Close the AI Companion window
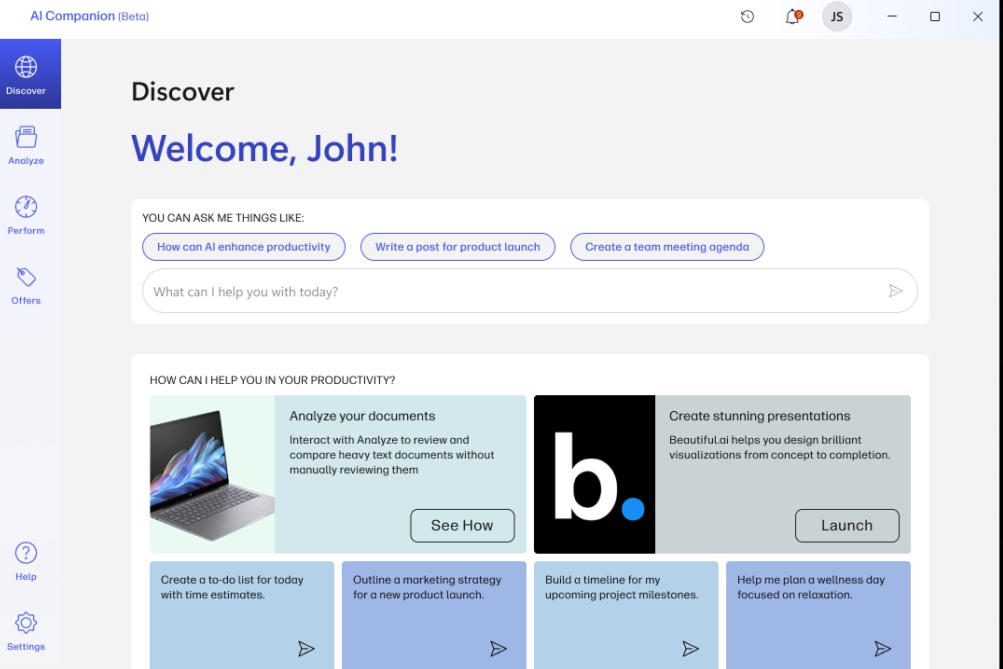The height and width of the screenshot is (669, 1003). (x=977, y=17)
